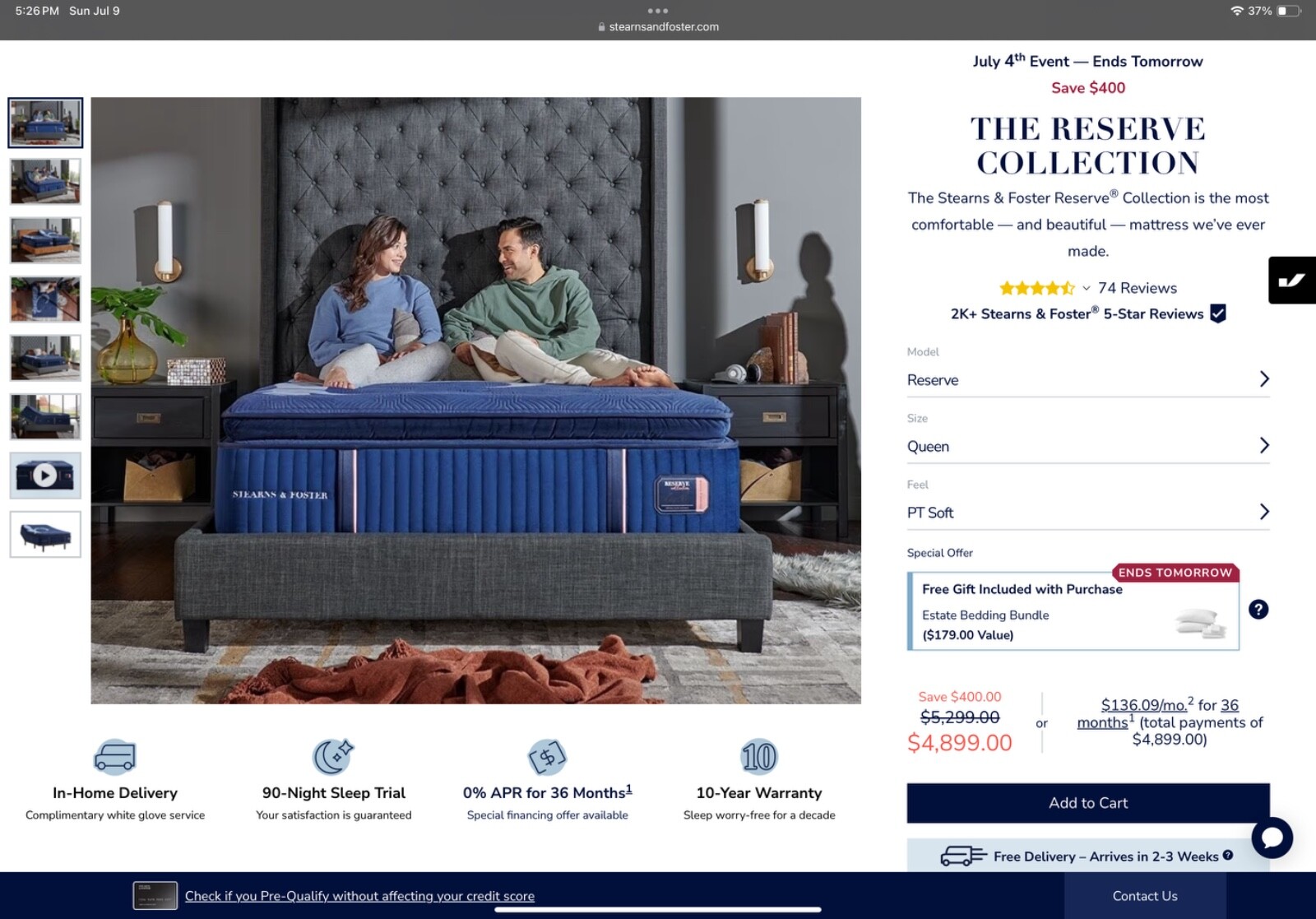Open the free delivery info tooltip icon
Viewport: 1316px width, 919px height.
click(1228, 855)
